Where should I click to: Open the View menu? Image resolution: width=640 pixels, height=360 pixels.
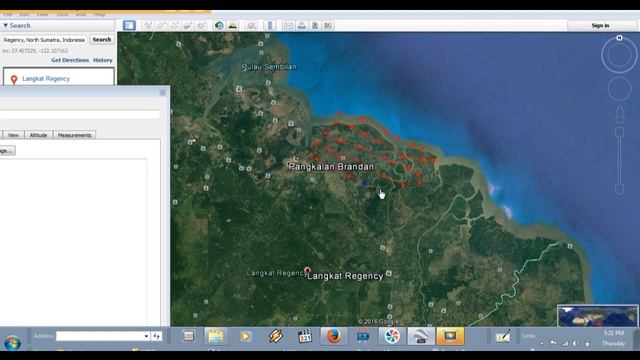click(42, 14)
